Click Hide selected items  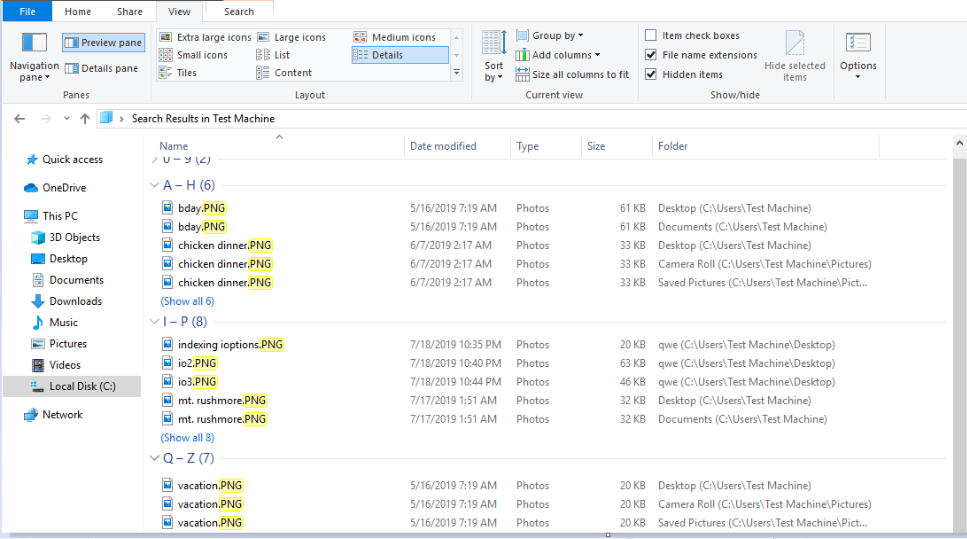(794, 56)
